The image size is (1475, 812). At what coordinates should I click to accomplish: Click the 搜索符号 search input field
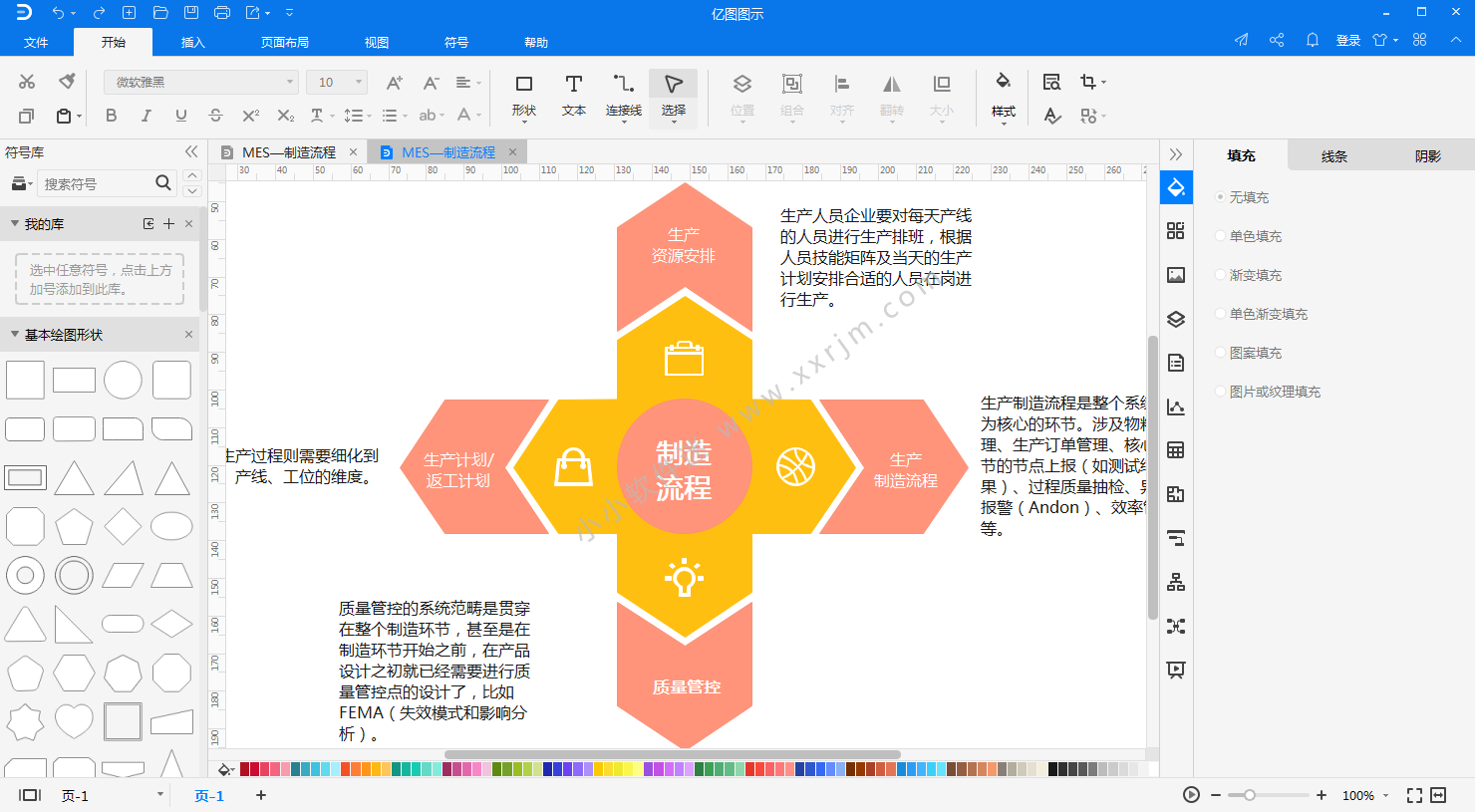pyautogui.click(x=97, y=183)
